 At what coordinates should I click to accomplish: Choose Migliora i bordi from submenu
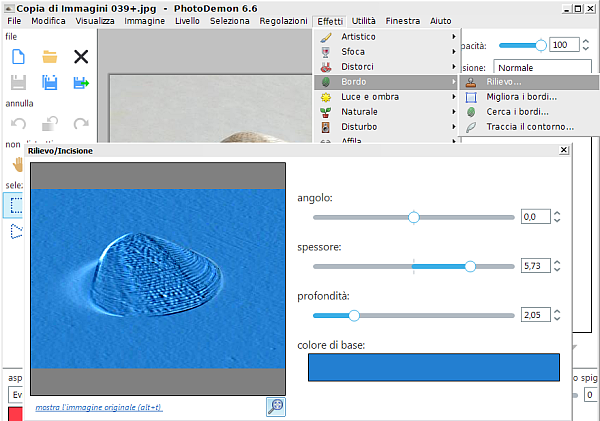[x=521, y=97]
